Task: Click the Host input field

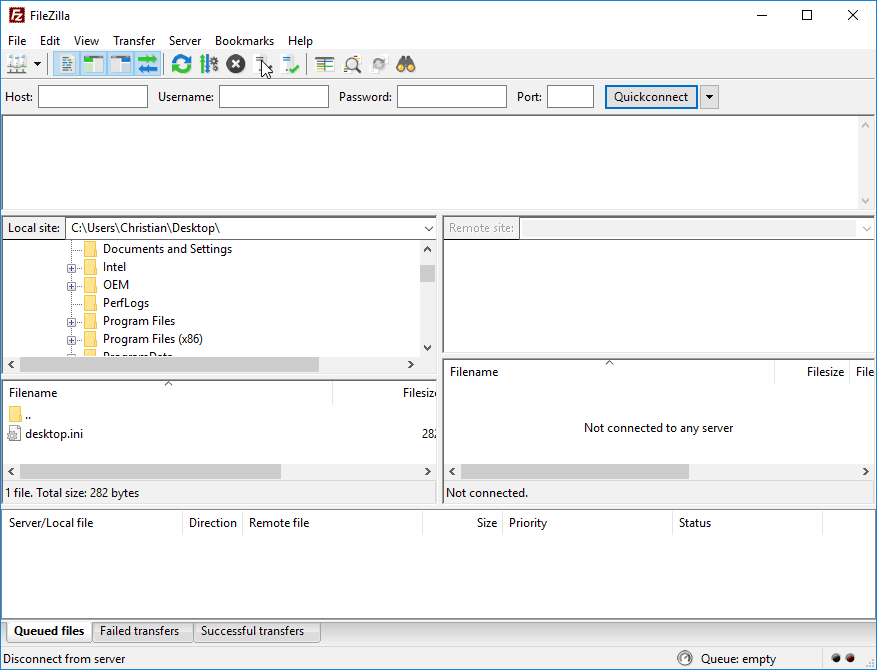Action: coord(93,97)
